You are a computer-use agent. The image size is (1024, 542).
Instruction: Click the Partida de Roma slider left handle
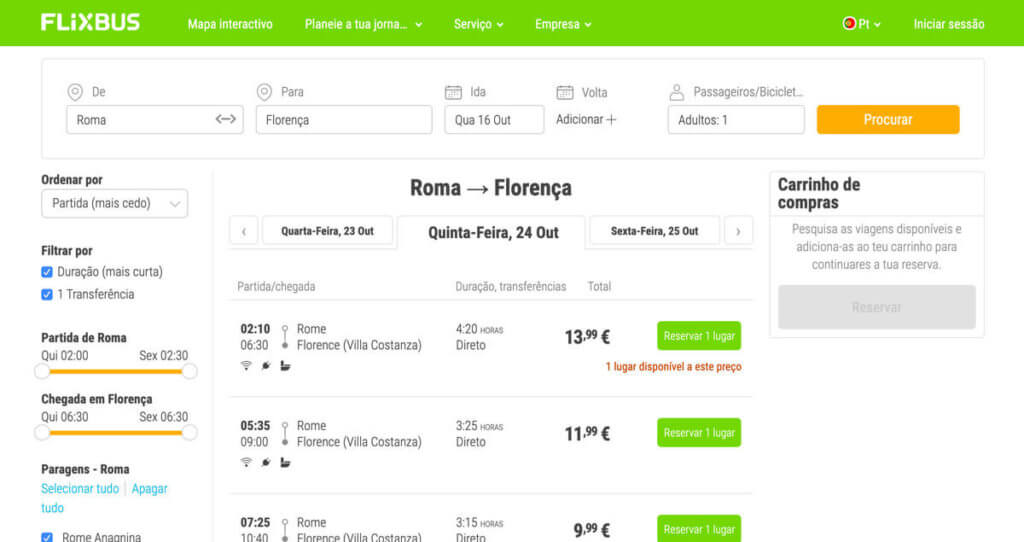click(42, 371)
